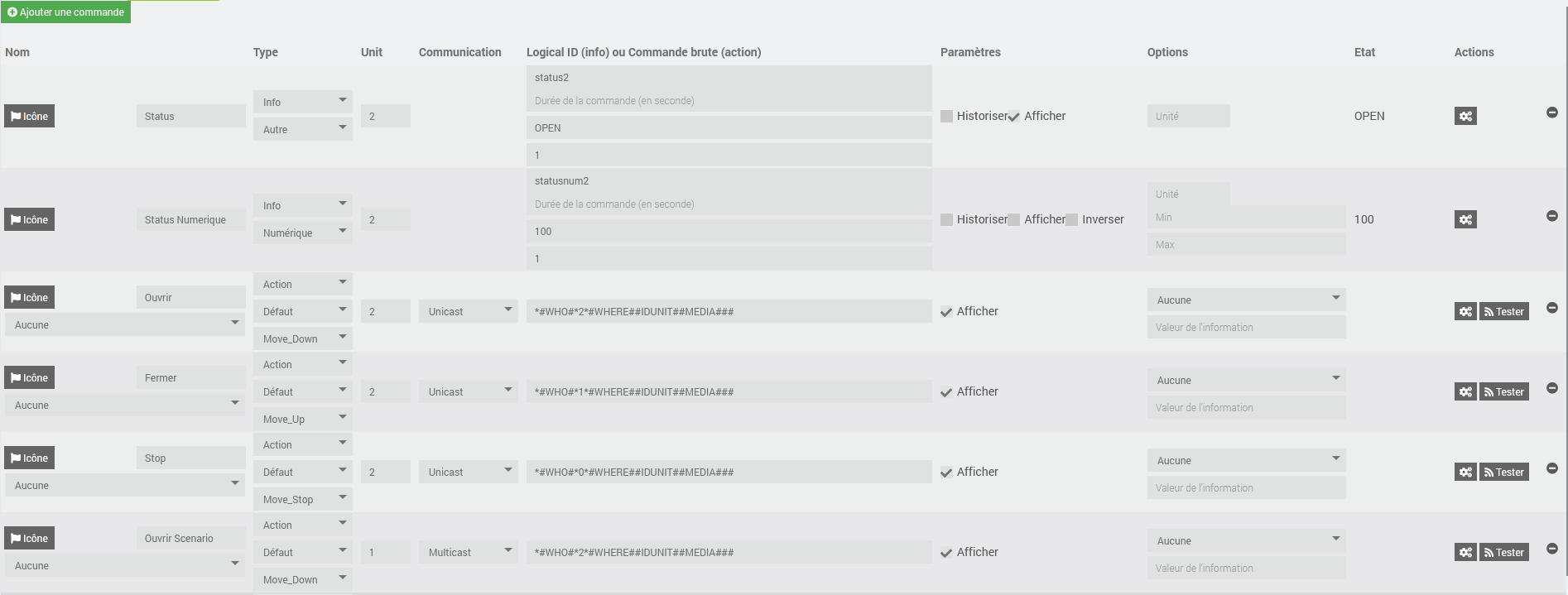Click the Status Numerique name field

(x=191, y=220)
